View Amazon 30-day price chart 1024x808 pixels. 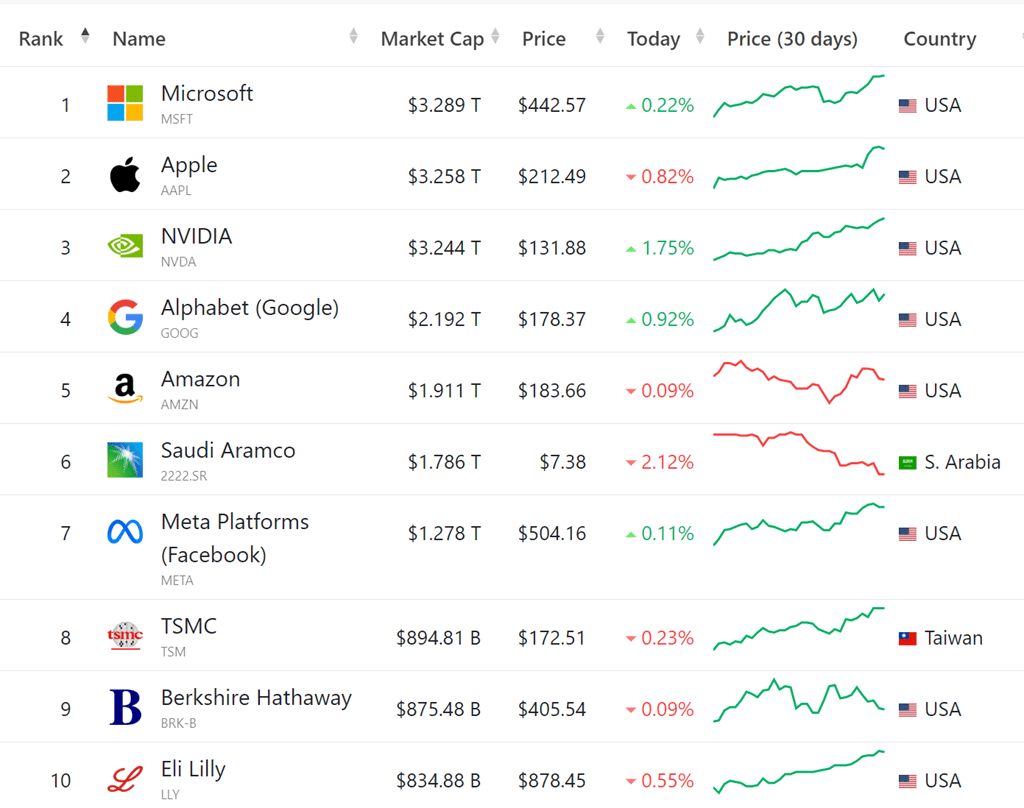click(799, 381)
